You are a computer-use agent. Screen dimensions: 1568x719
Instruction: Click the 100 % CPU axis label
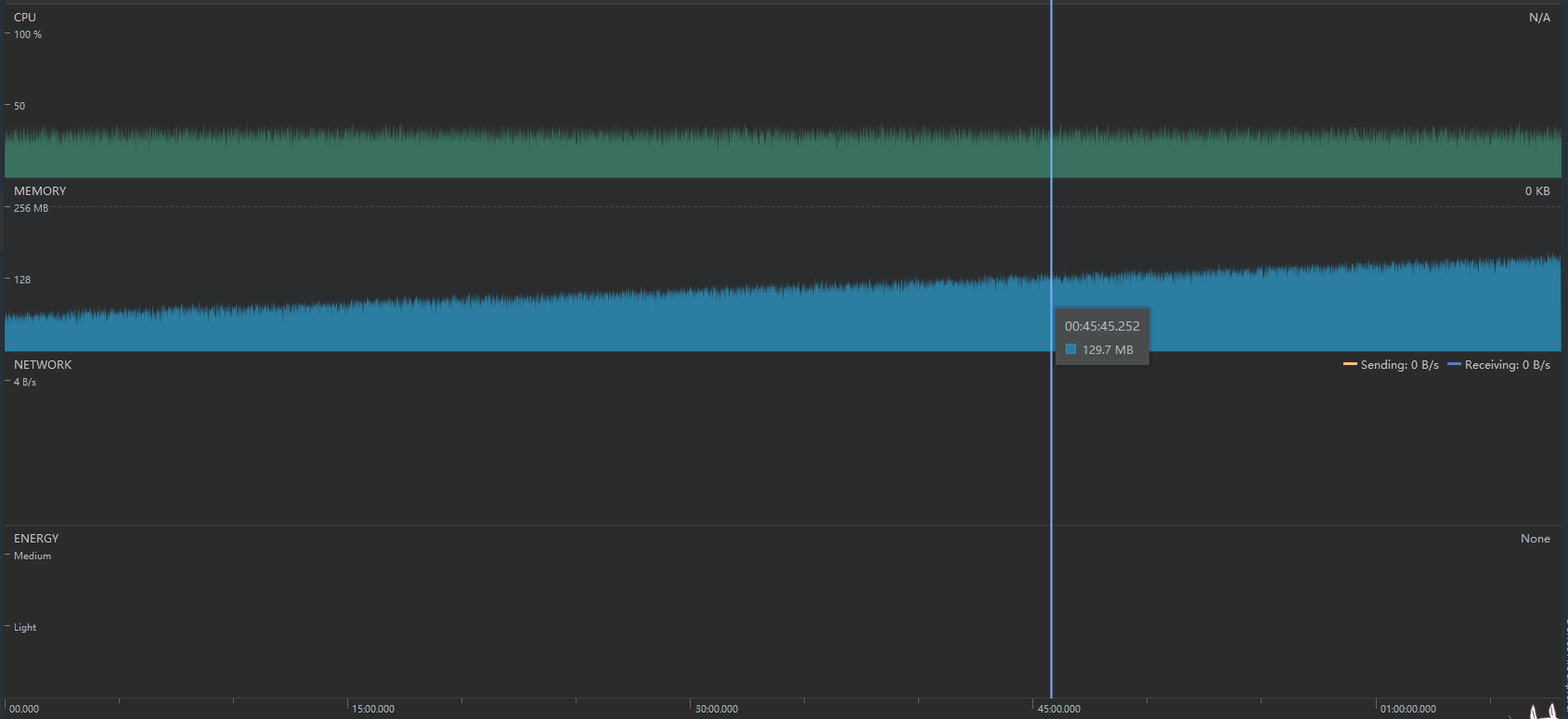coord(28,34)
